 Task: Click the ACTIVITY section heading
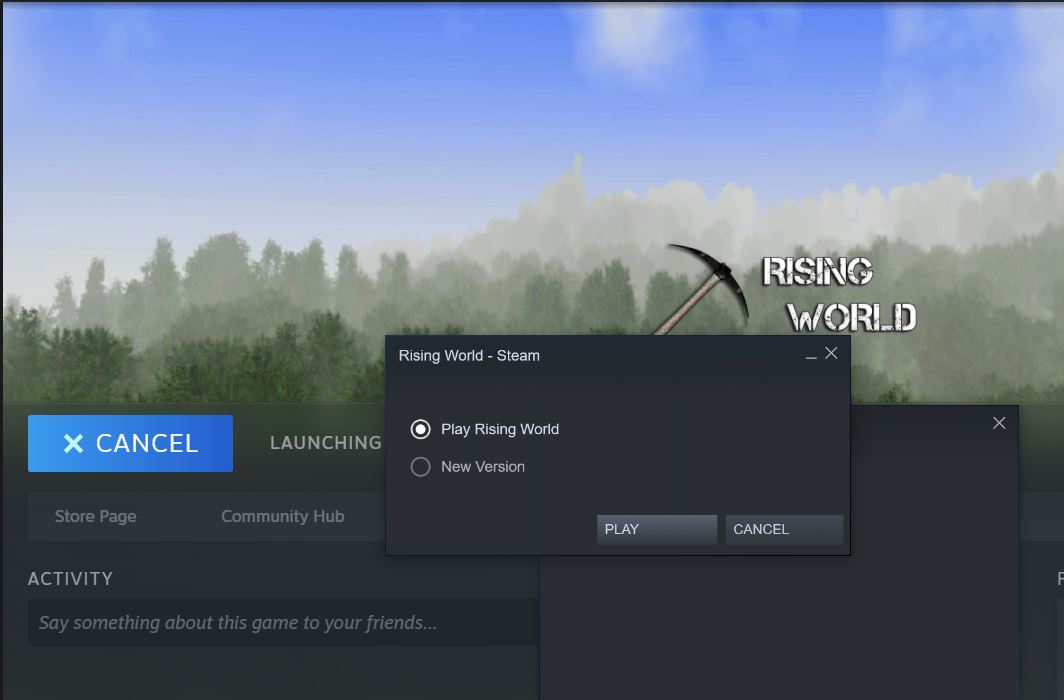[x=70, y=579]
